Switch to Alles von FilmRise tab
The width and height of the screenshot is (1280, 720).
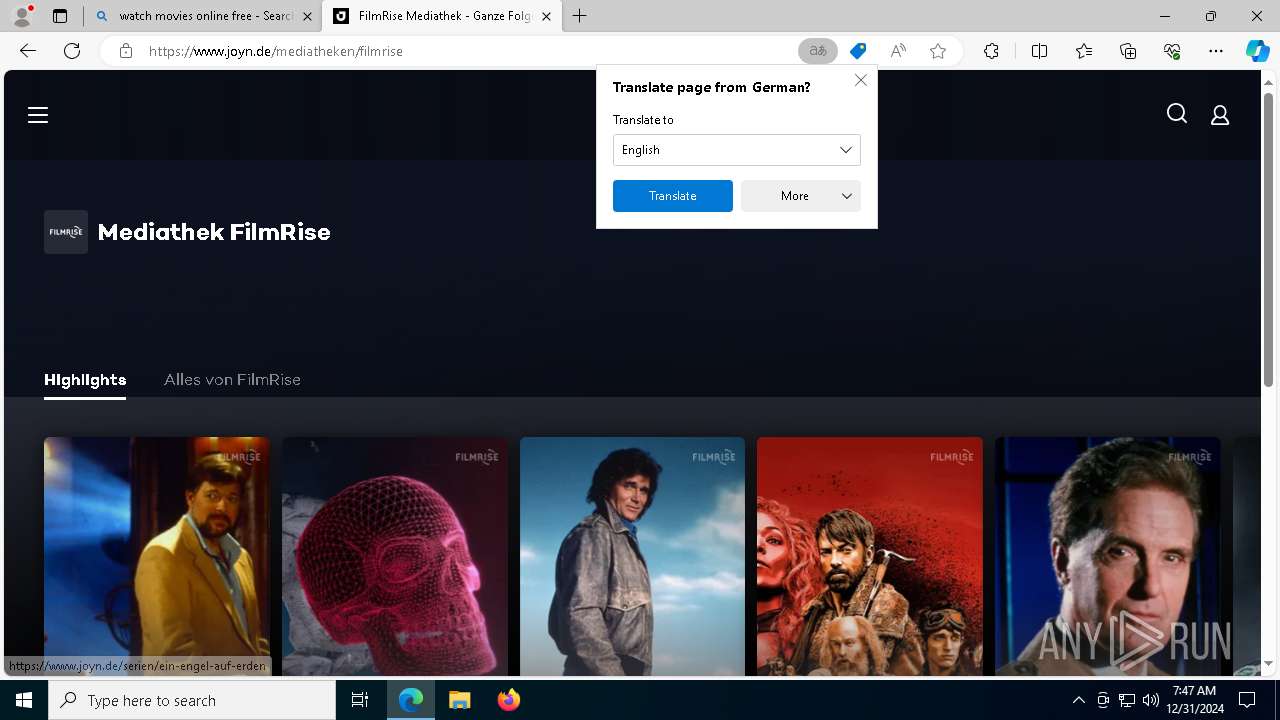[x=232, y=380]
